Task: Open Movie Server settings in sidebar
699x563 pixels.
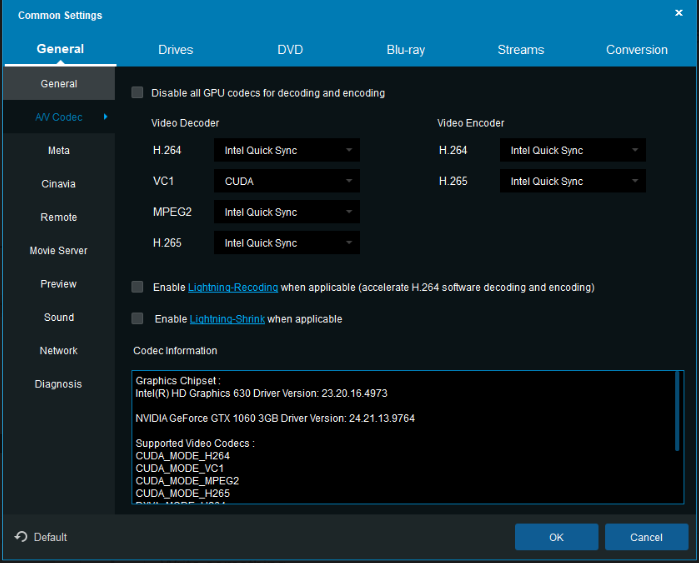Action: pos(59,251)
